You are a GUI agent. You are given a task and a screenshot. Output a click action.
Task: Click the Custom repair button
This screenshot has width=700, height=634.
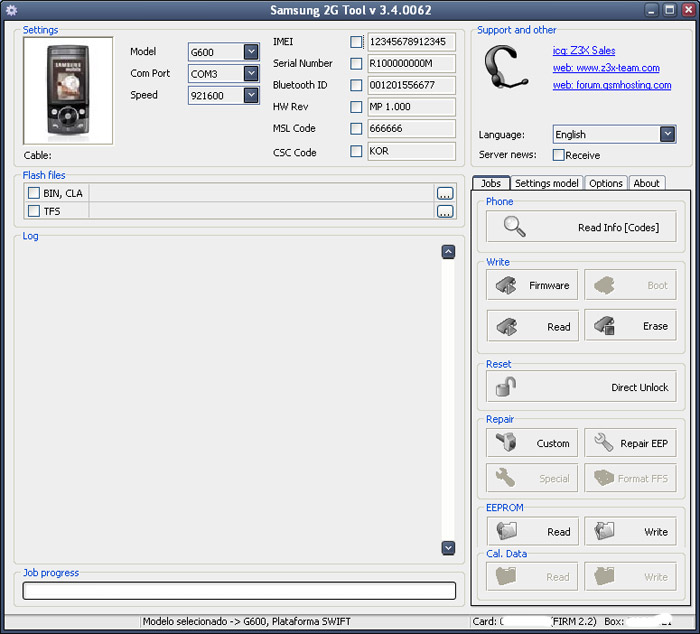[x=532, y=443]
